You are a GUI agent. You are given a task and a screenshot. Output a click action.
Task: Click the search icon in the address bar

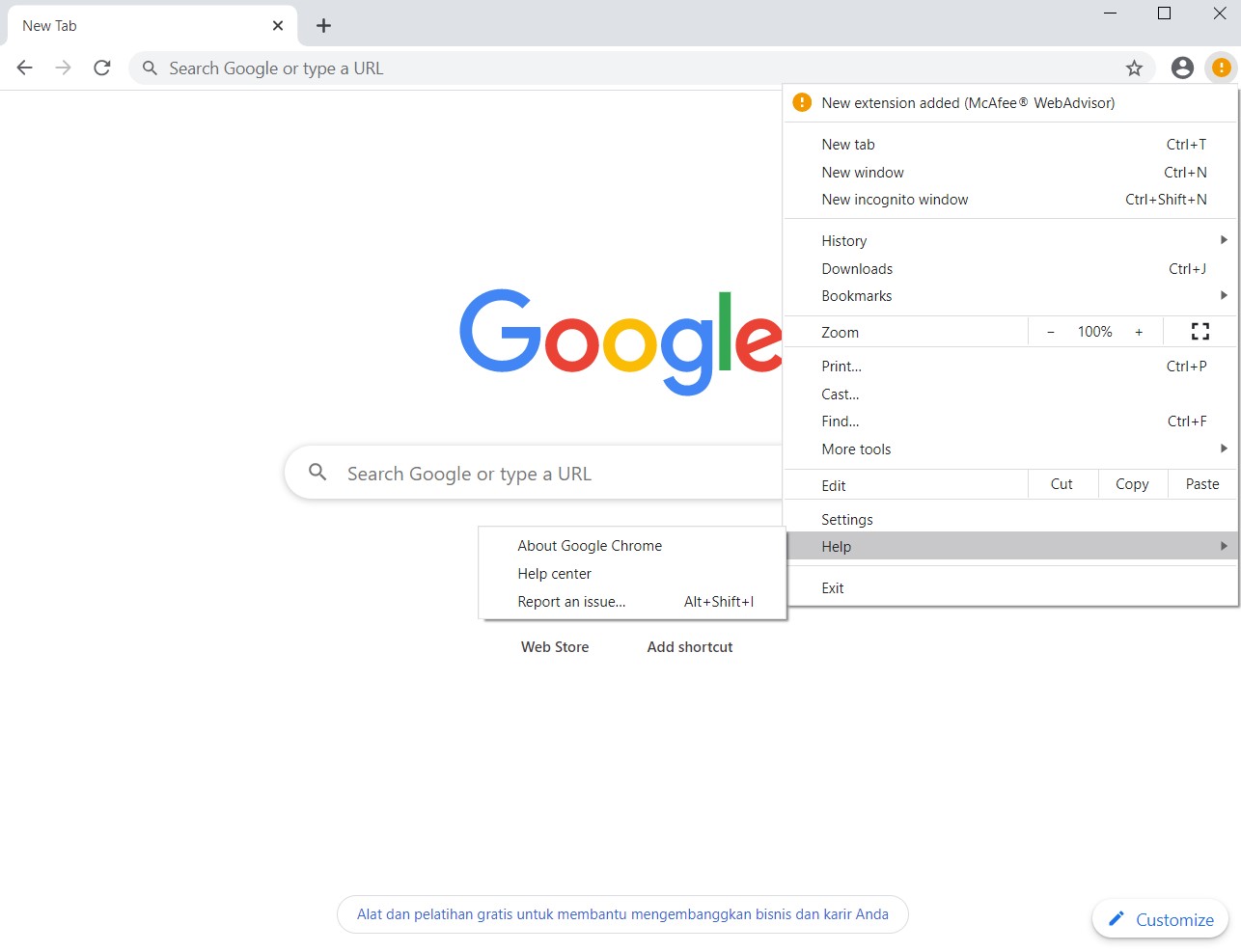[x=150, y=68]
